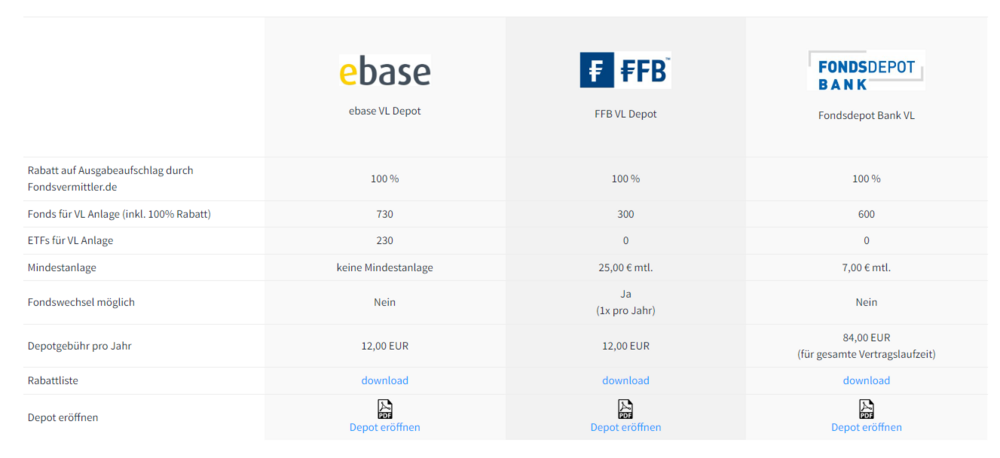The width and height of the screenshot is (1000, 458).
Task: Download the Fondsdepot Bank Rabattliste
Action: (x=866, y=380)
